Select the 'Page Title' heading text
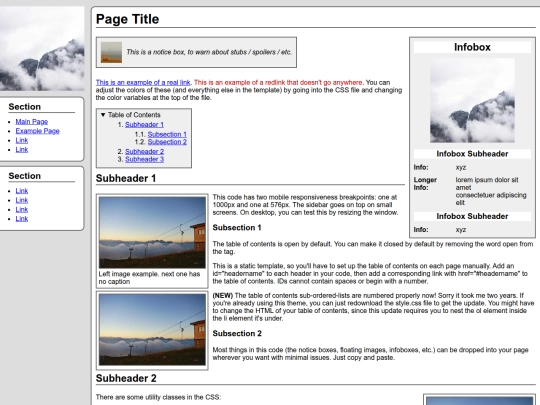The width and height of the screenshot is (540, 405). pos(127,19)
